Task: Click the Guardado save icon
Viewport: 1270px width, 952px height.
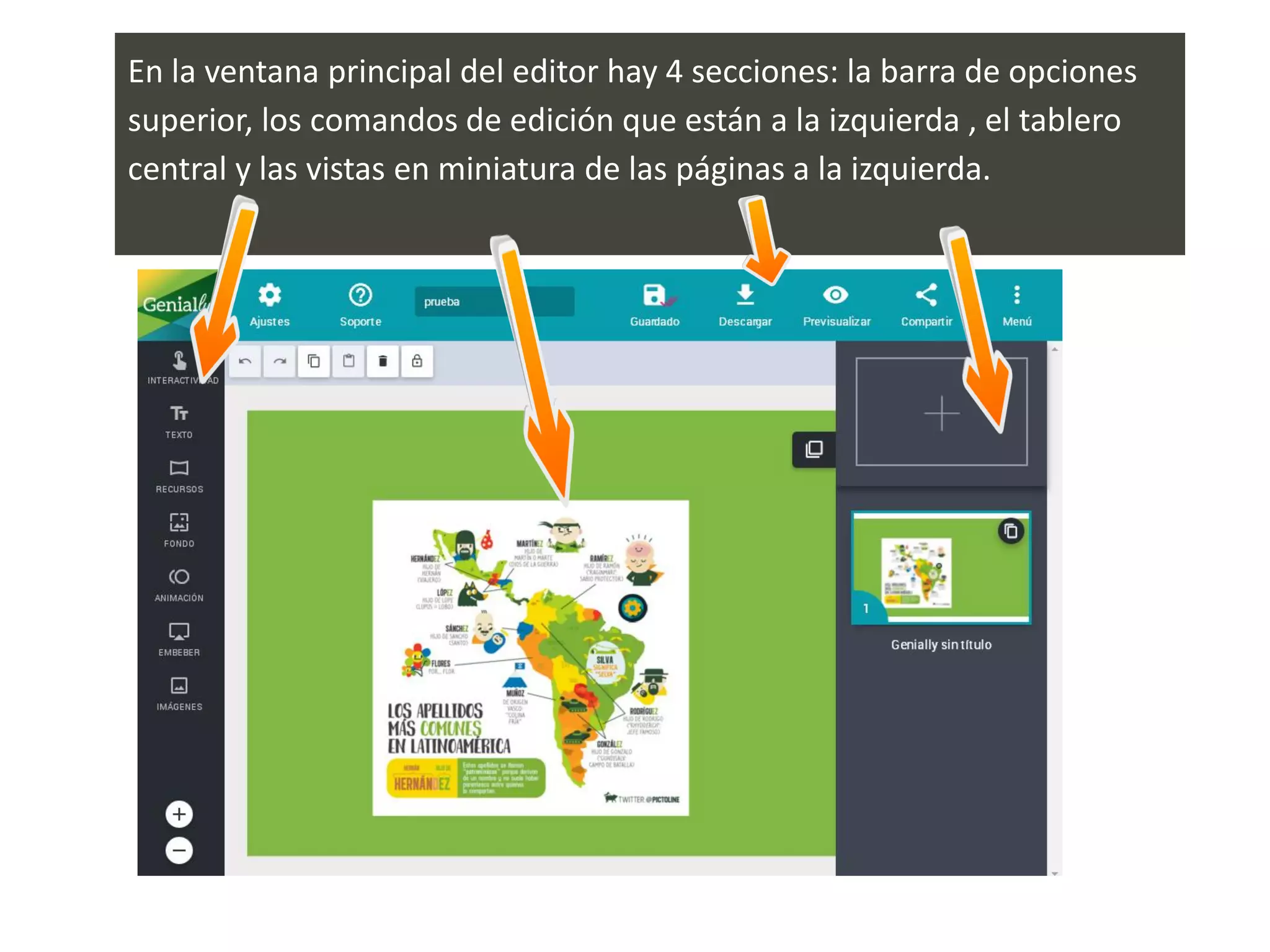Action: pyautogui.click(x=655, y=295)
